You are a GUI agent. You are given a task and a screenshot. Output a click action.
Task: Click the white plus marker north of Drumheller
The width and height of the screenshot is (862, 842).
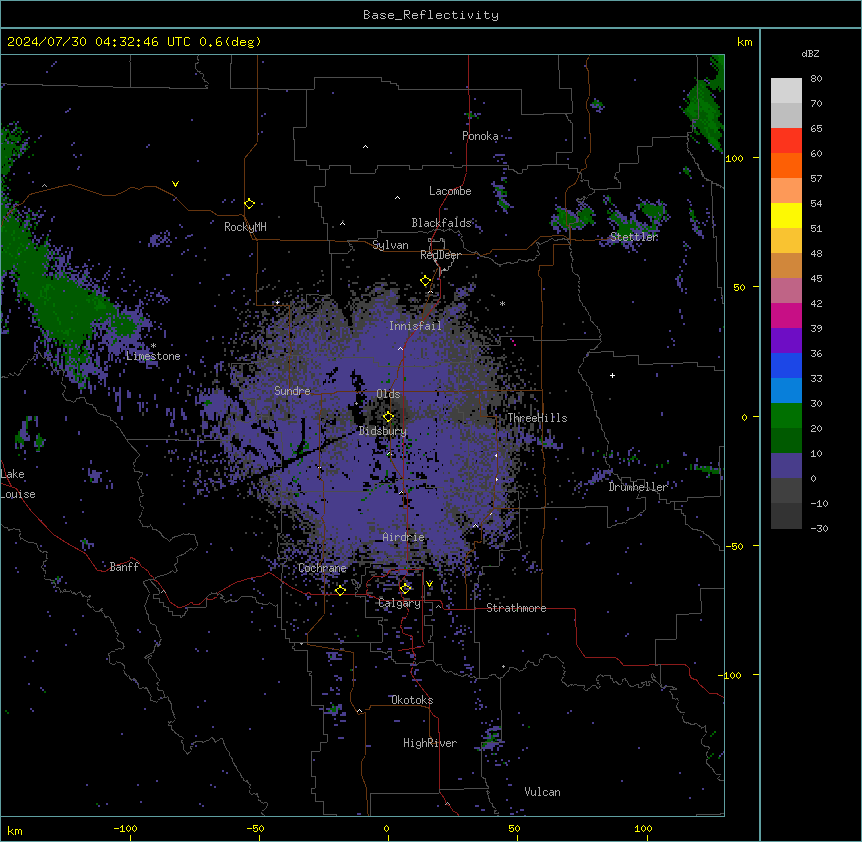(612, 375)
